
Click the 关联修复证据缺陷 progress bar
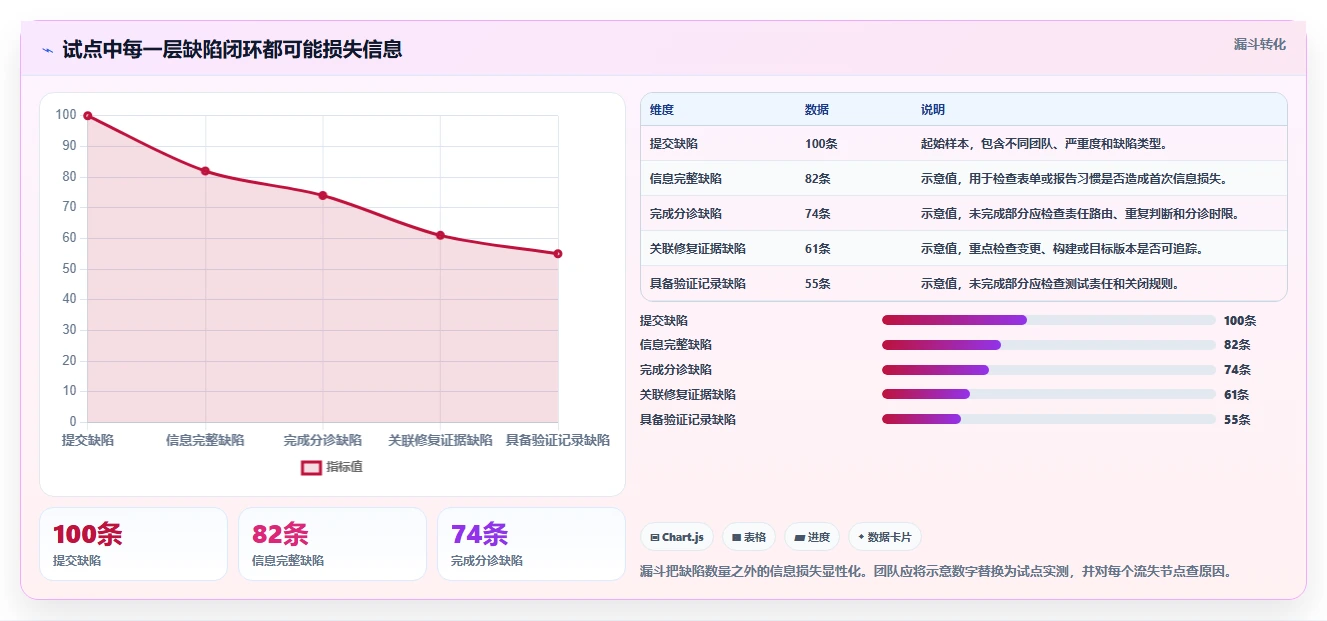click(x=1049, y=395)
